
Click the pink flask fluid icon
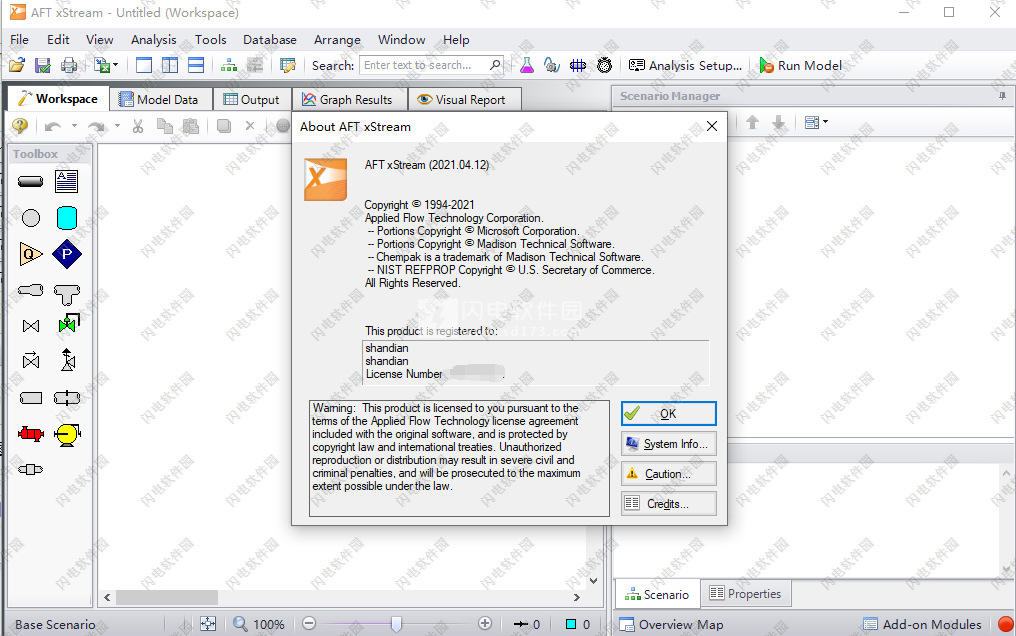(527, 65)
